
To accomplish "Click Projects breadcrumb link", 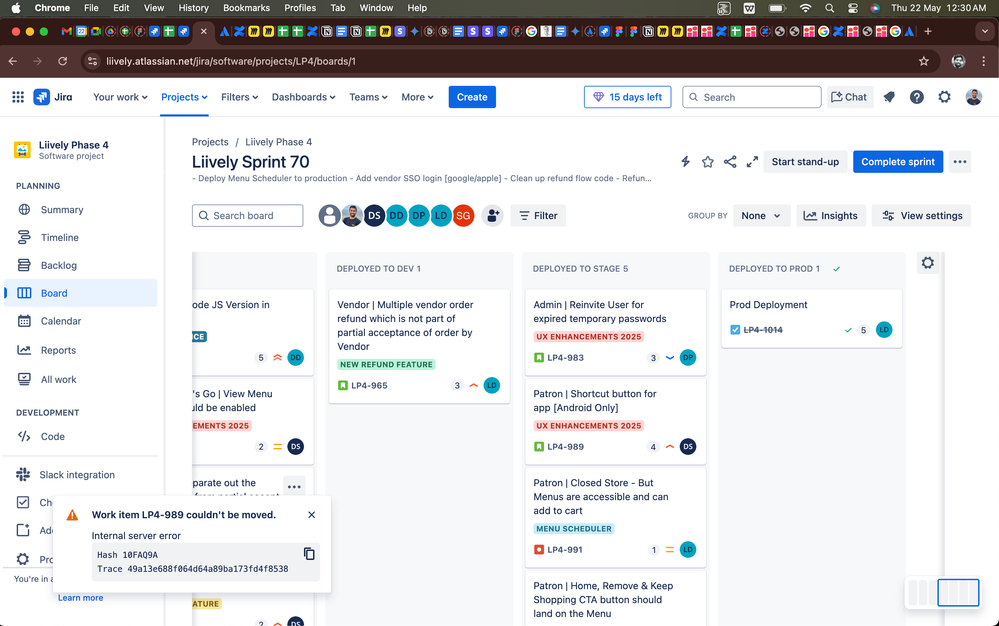I will pos(210,142).
